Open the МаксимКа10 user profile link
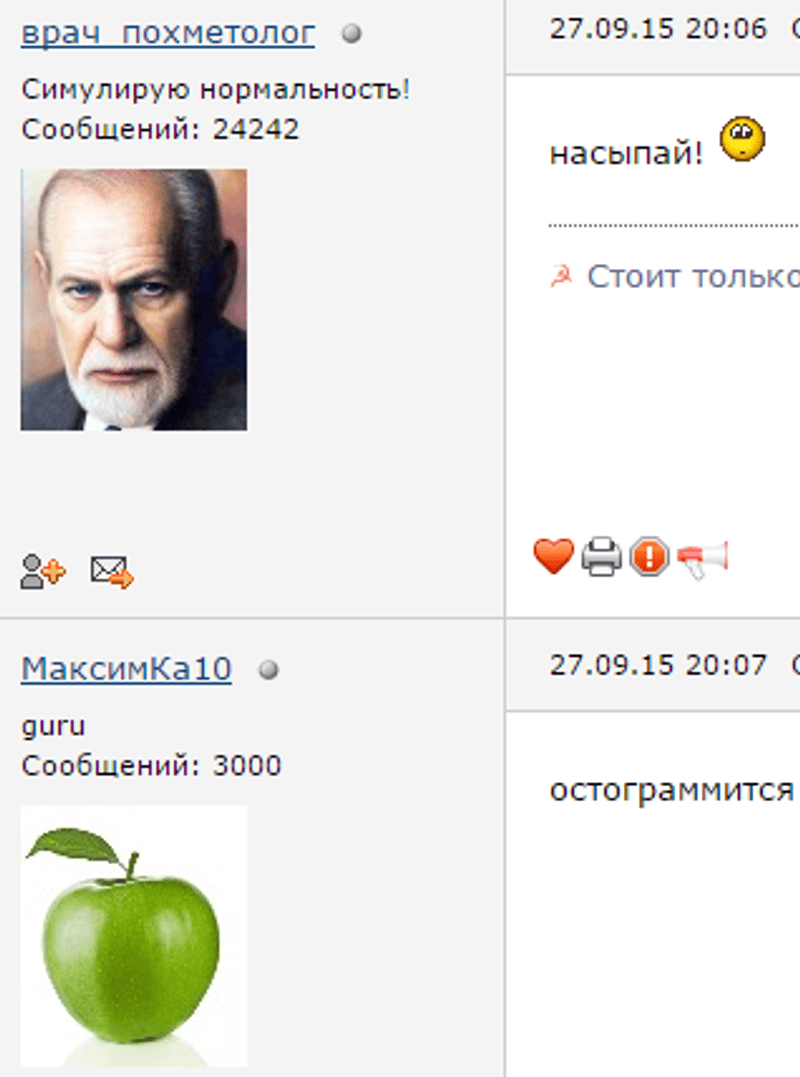 pos(126,668)
